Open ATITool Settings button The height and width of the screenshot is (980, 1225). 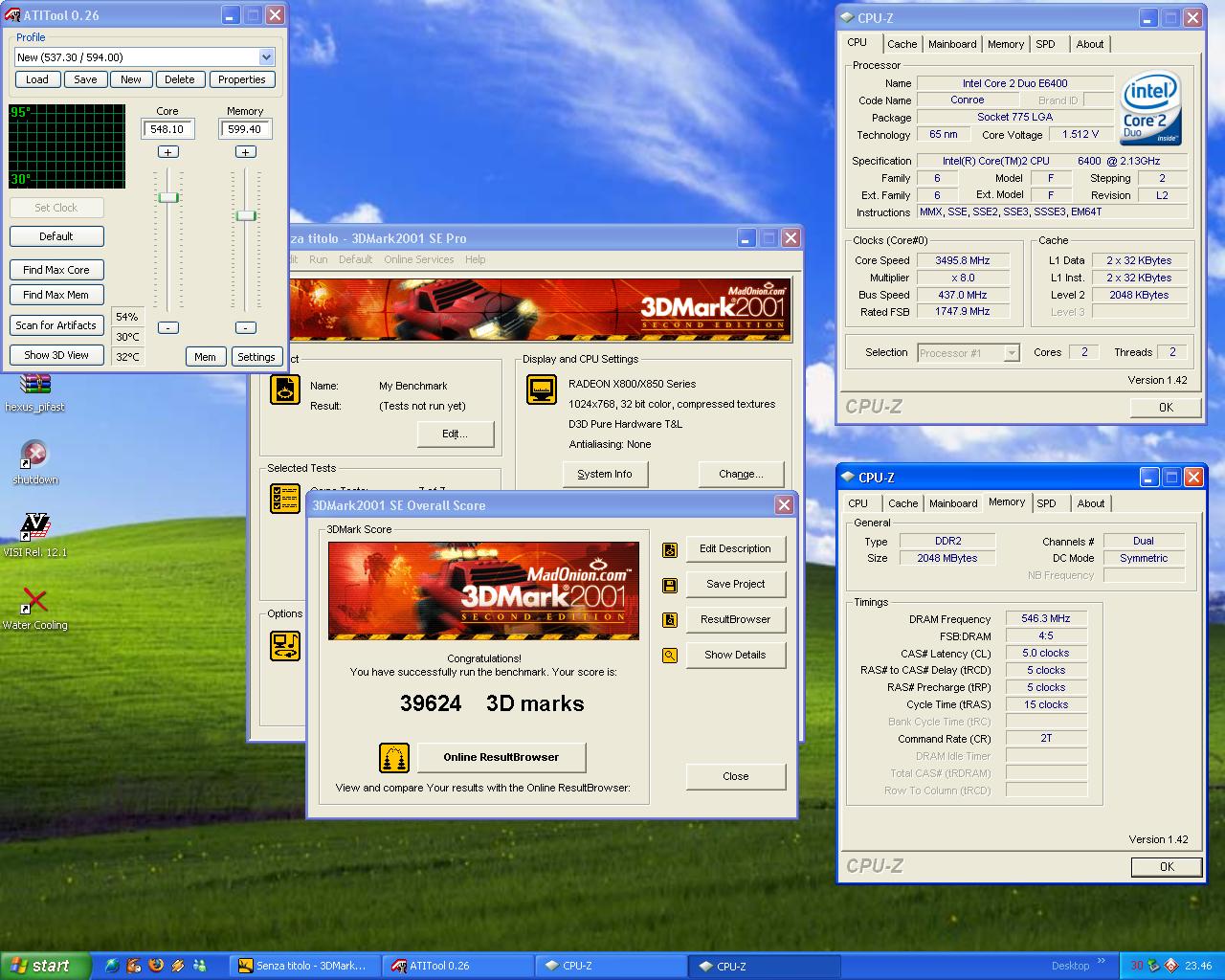pos(256,357)
